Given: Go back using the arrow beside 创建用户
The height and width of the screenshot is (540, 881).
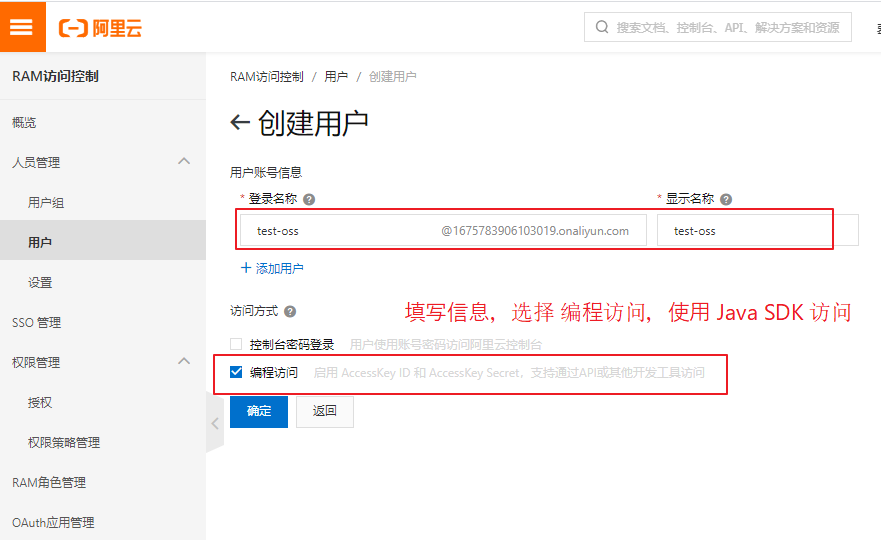Looking at the screenshot, I should click(240, 122).
